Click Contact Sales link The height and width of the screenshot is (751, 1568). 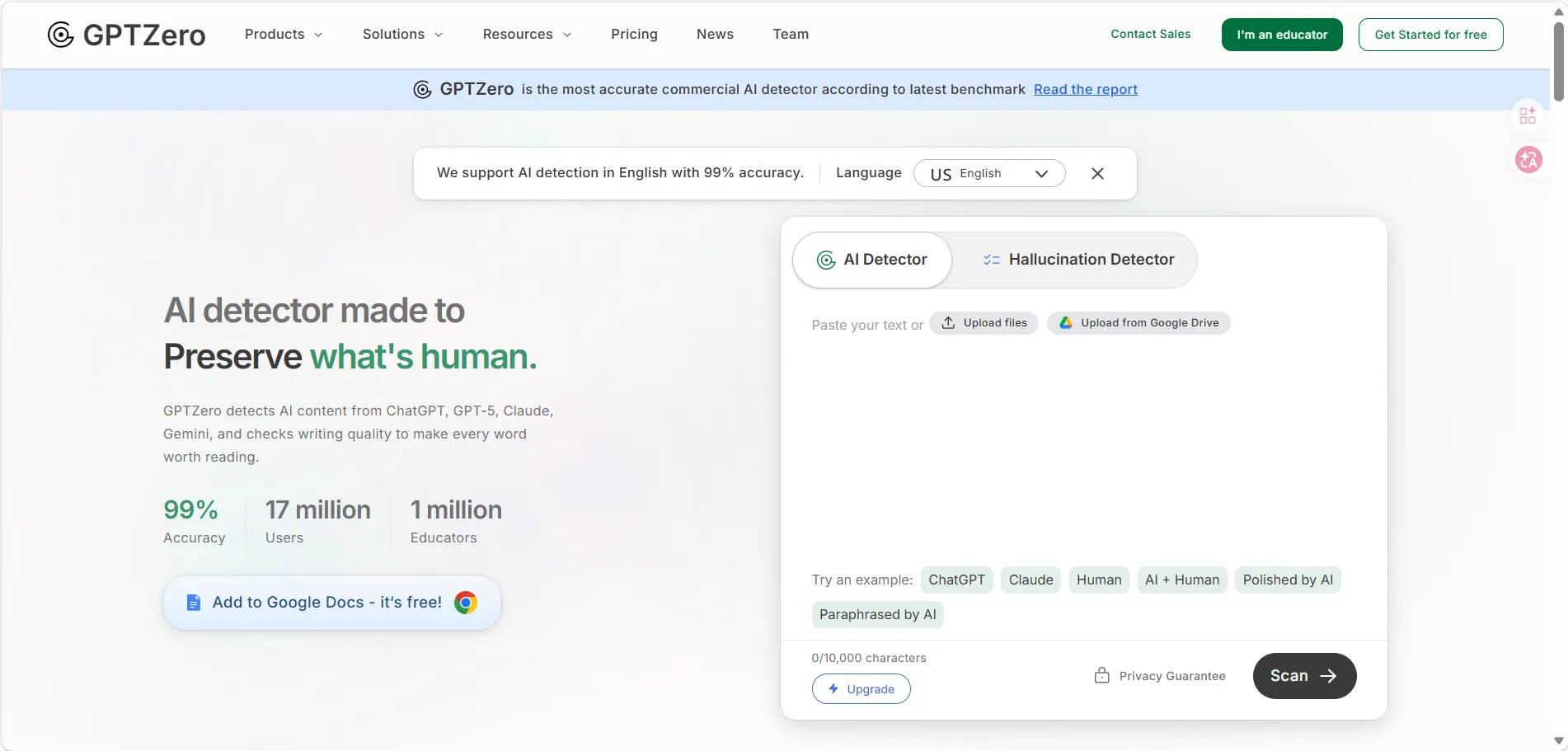point(1150,34)
